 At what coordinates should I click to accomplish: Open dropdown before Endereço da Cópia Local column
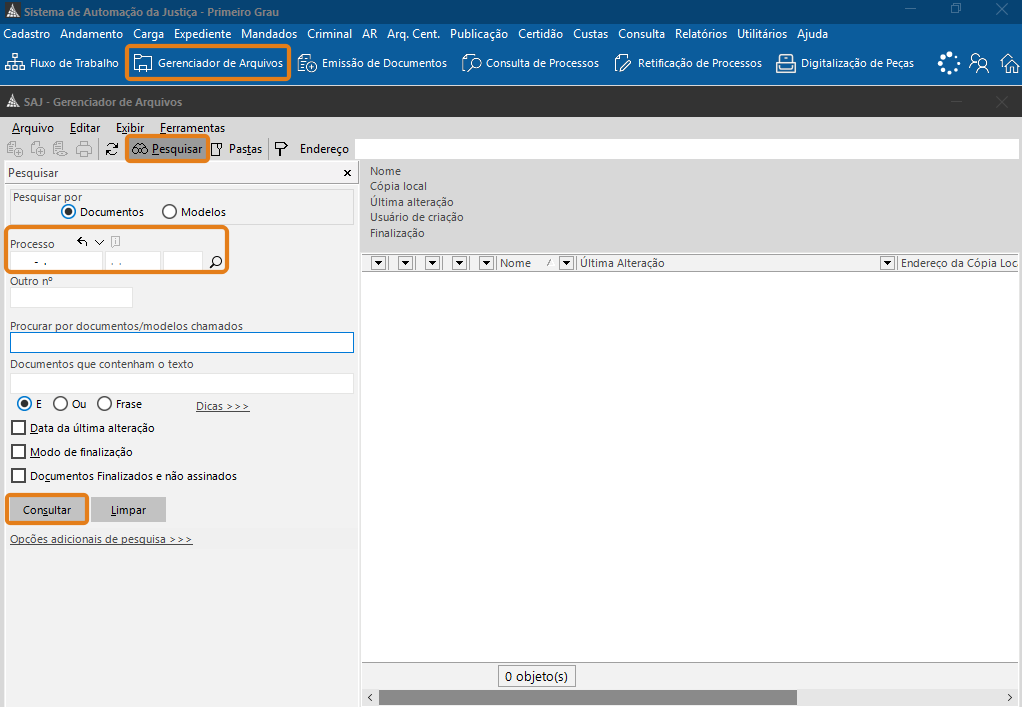887,263
